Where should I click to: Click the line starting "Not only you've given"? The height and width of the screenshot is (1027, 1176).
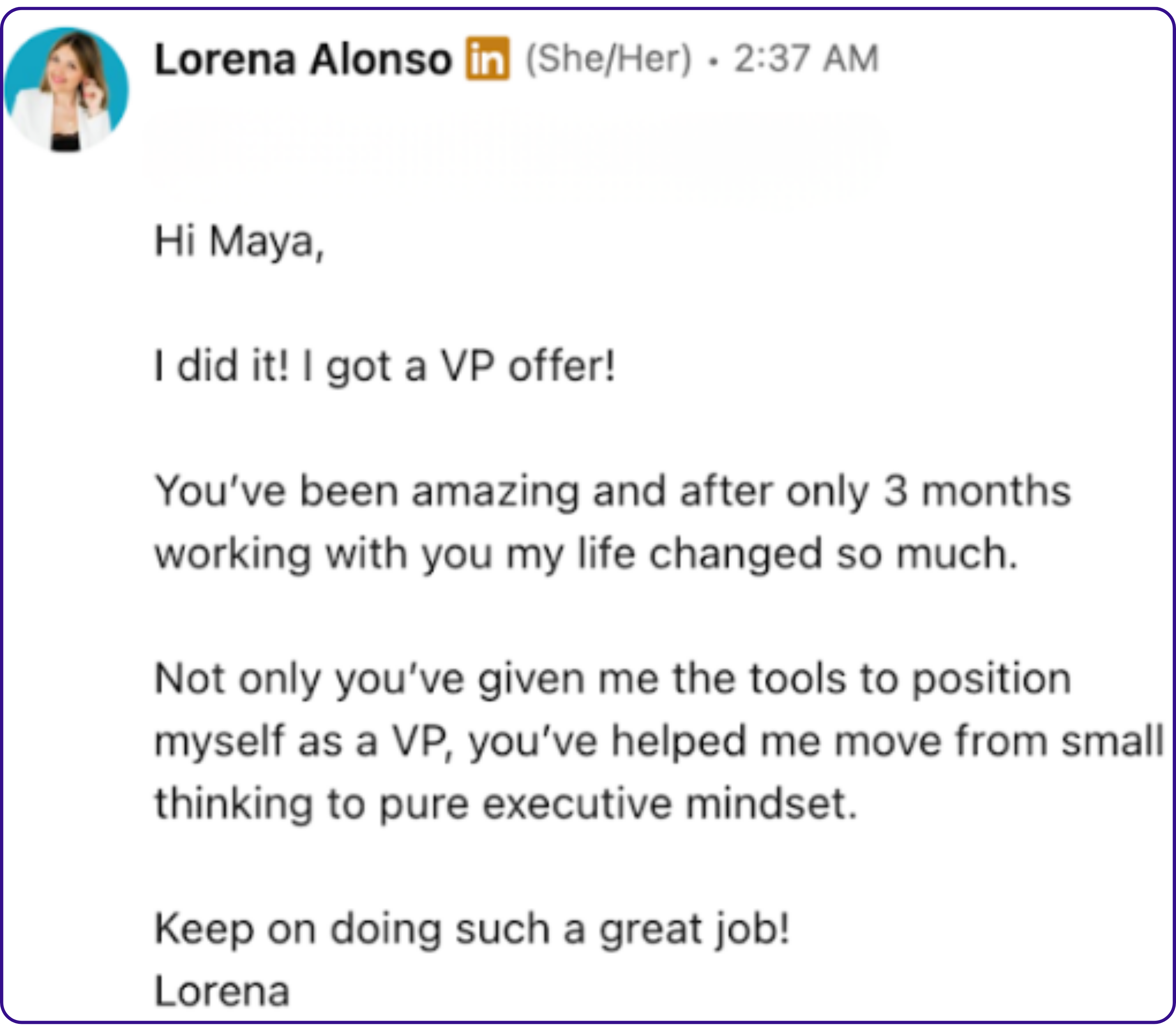[612, 679]
